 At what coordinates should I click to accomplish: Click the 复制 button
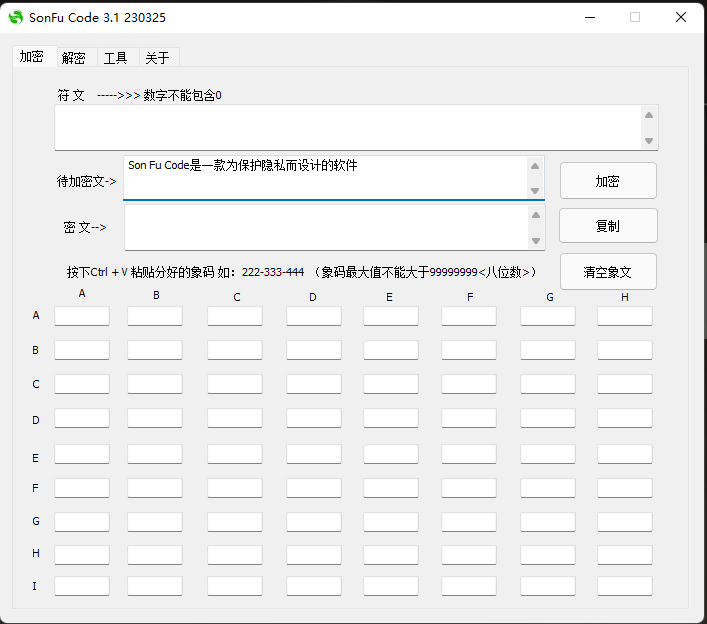pos(608,226)
